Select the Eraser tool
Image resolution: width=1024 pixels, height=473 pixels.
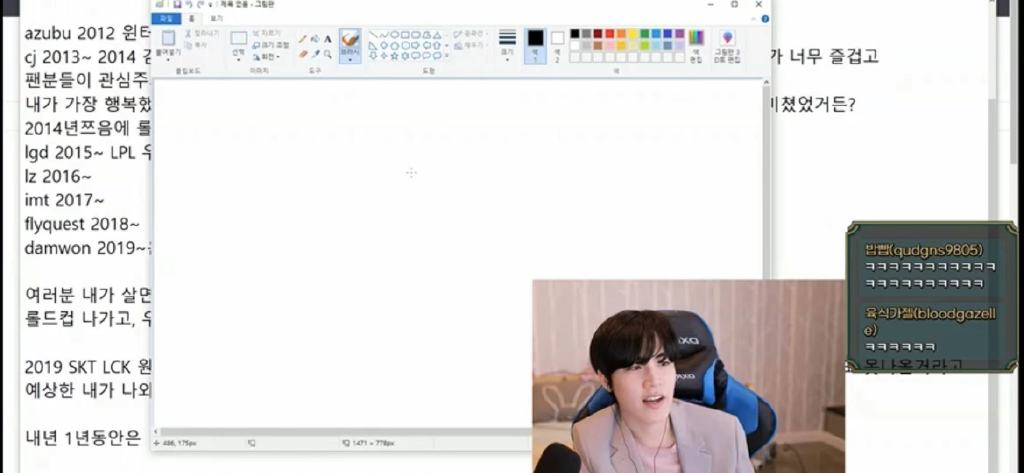click(302, 54)
